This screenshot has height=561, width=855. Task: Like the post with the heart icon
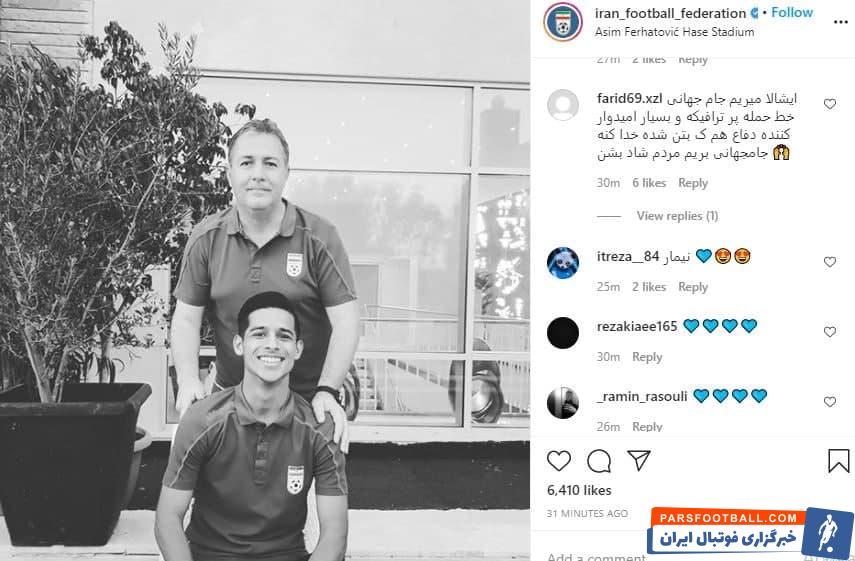[x=559, y=461]
